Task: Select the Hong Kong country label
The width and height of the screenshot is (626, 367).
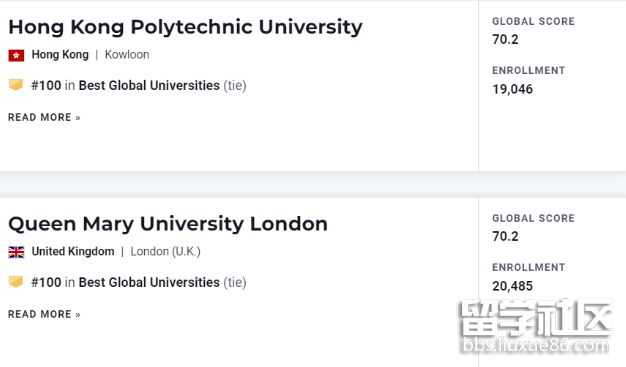Action: pos(60,55)
